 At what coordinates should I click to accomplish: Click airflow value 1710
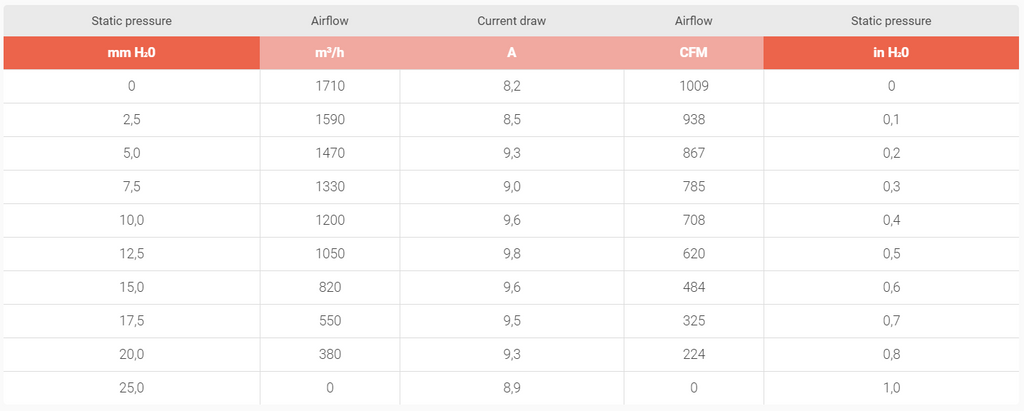[330, 86]
